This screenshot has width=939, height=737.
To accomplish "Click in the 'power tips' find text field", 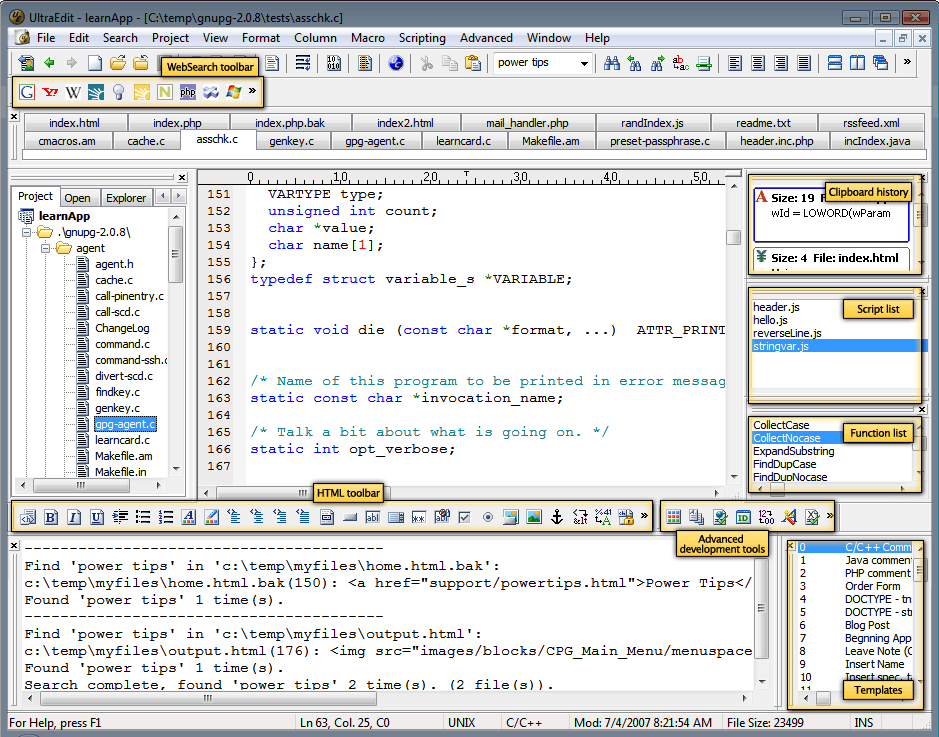I will click(x=535, y=62).
